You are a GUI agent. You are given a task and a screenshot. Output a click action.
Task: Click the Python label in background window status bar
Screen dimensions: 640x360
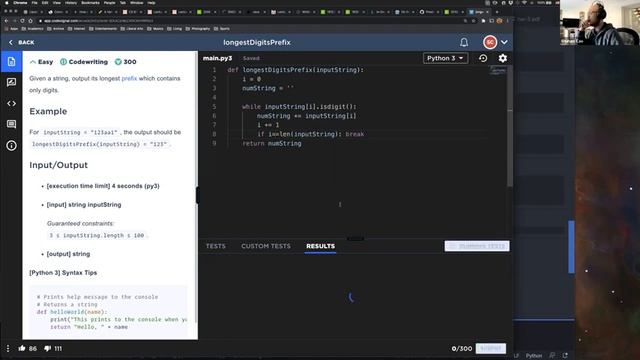[533, 356]
